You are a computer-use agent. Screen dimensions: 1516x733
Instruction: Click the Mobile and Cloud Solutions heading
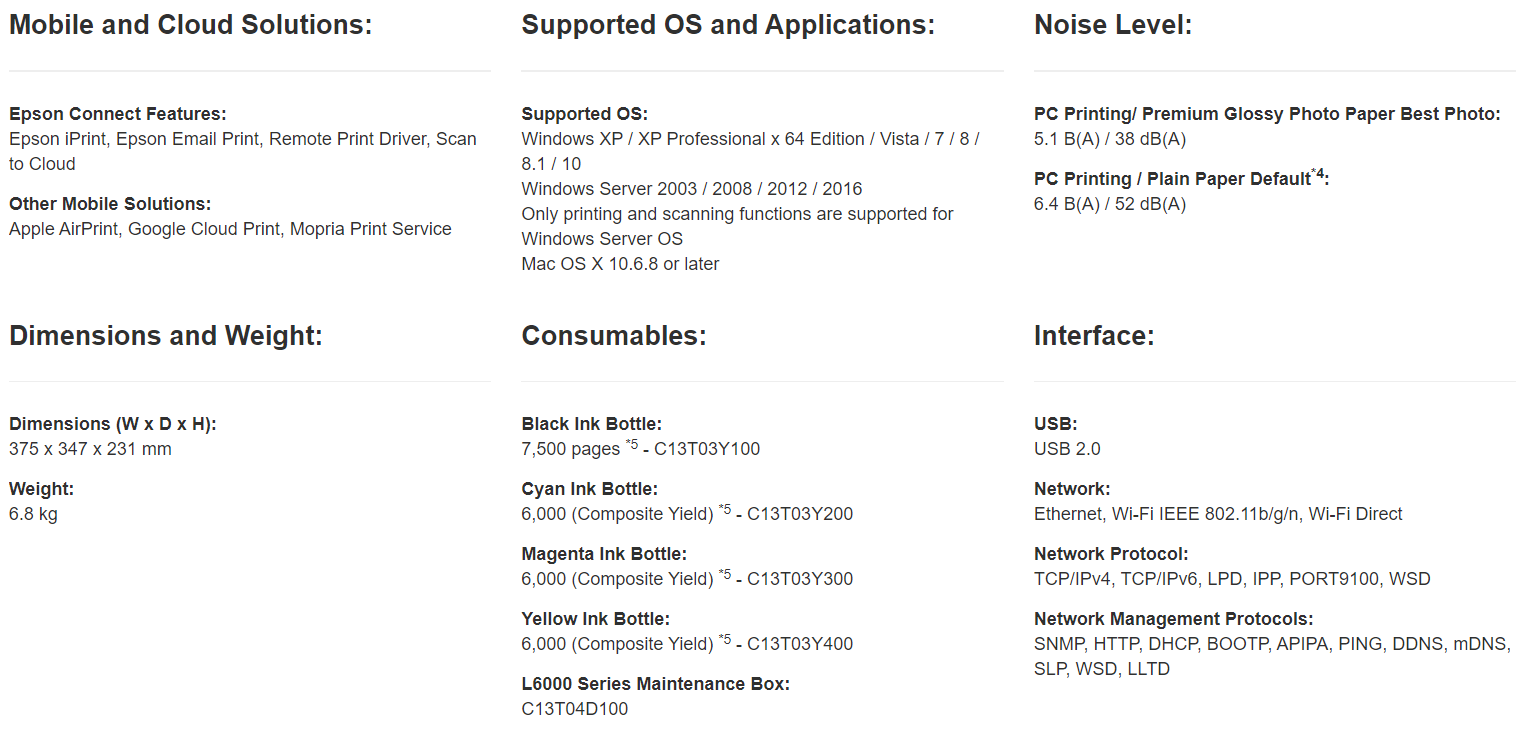tap(190, 25)
